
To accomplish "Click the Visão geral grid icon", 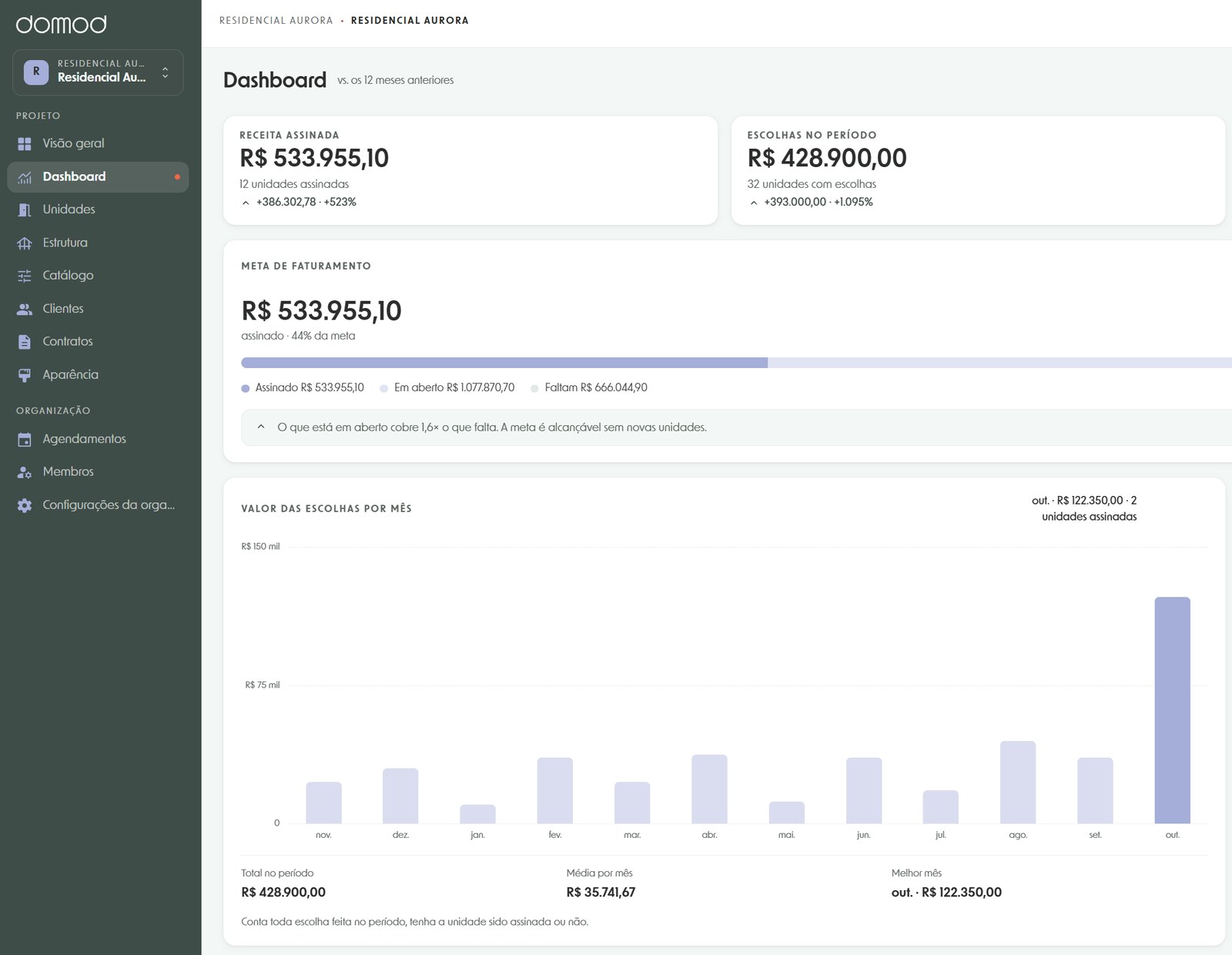I will point(25,144).
